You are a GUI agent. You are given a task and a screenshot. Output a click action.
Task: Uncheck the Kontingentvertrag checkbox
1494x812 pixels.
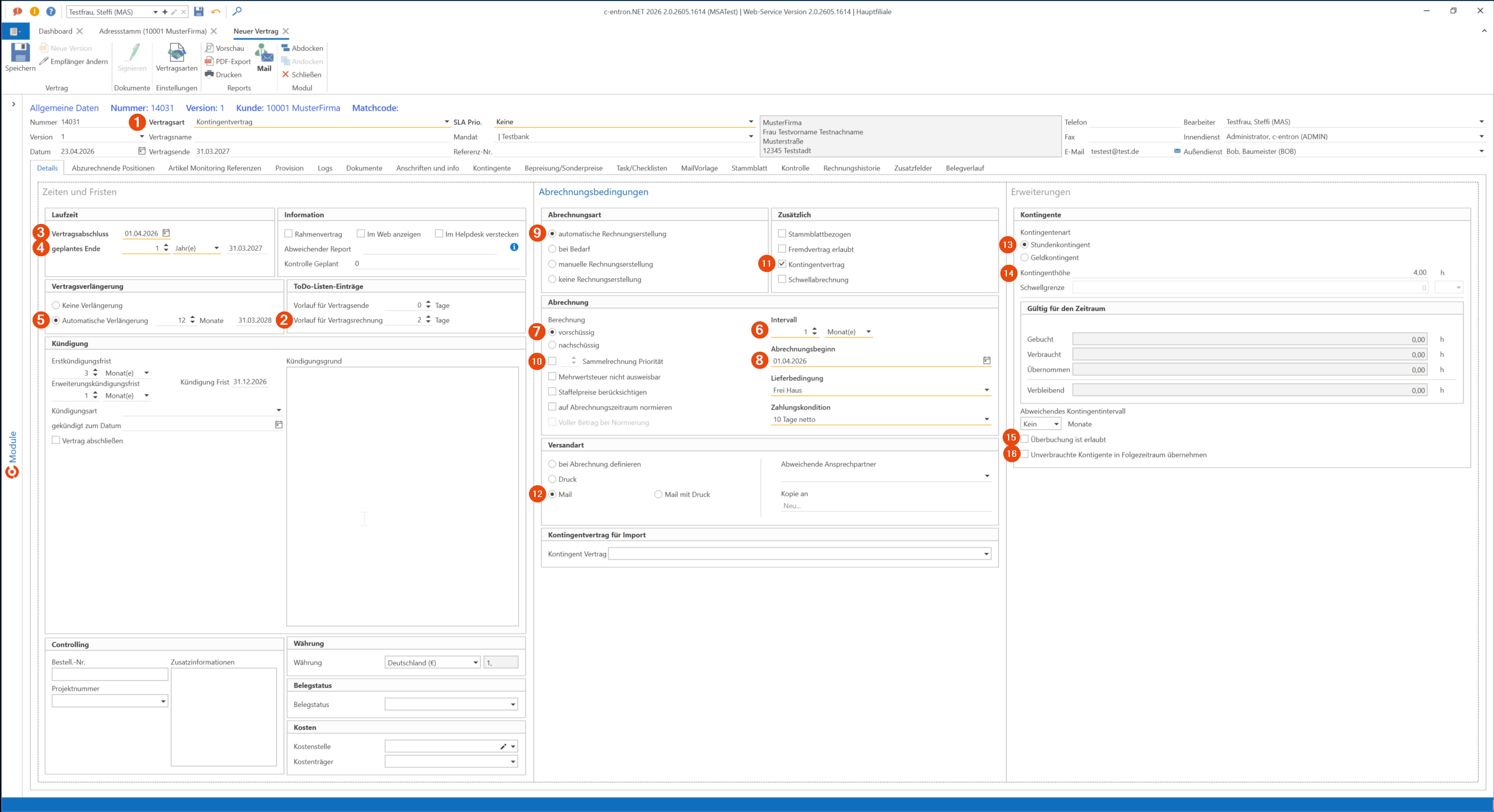(782, 264)
